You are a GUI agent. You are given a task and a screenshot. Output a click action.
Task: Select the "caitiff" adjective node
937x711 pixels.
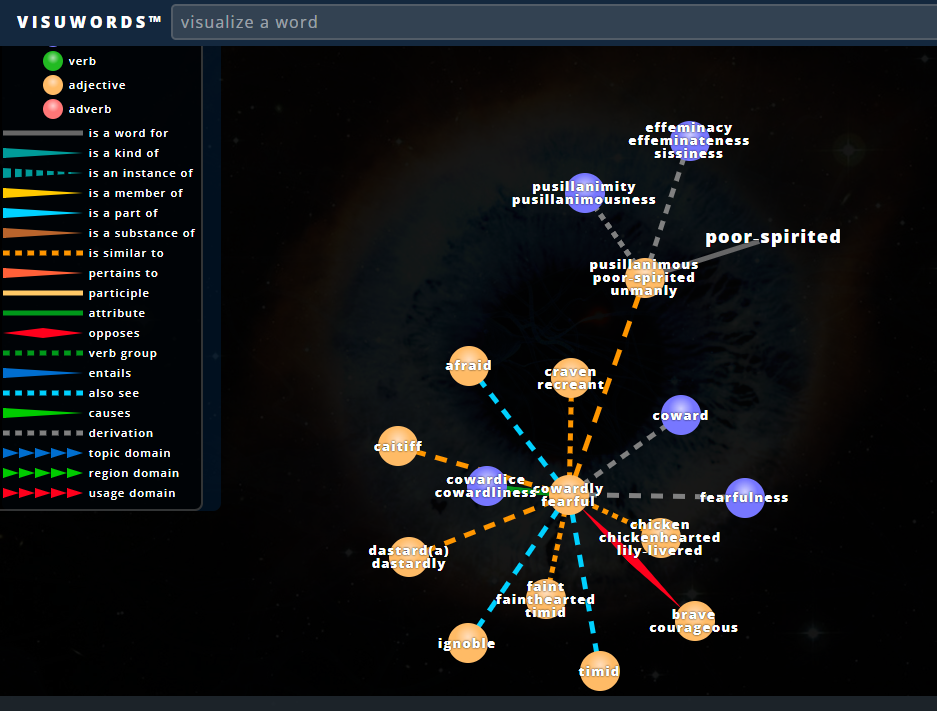pyautogui.click(x=398, y=446)
